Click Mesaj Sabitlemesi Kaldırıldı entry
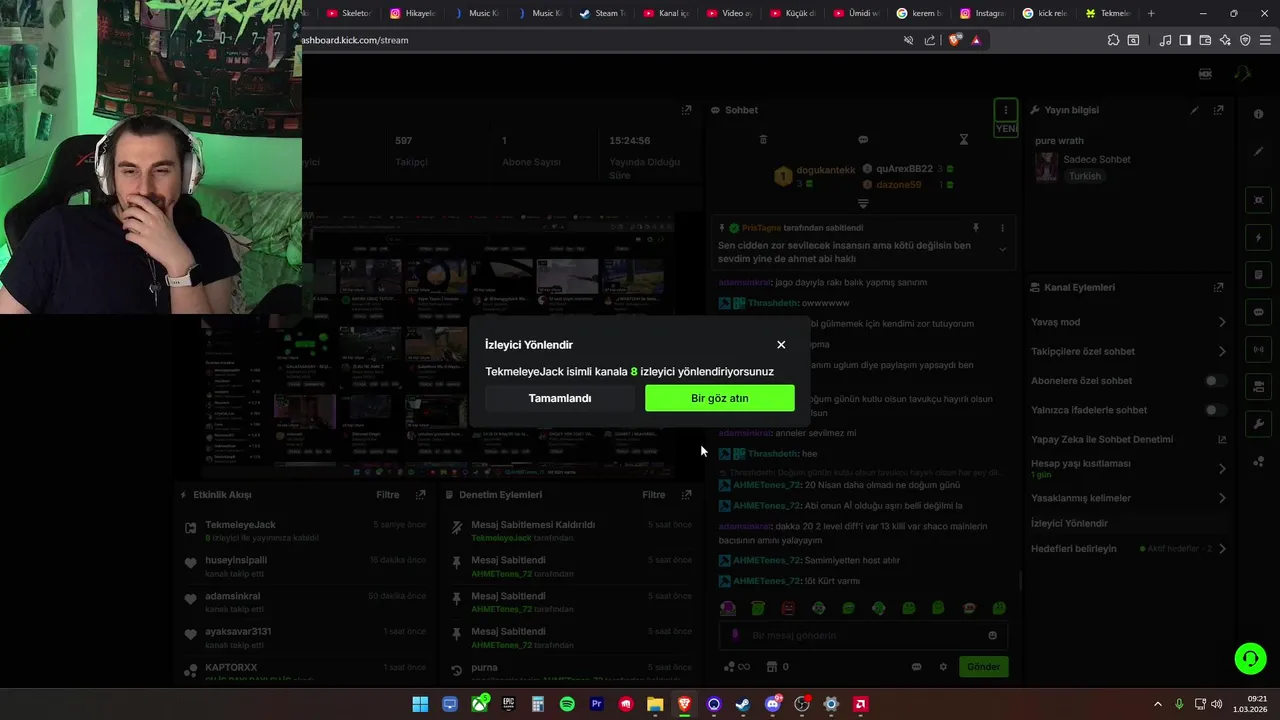The width and height of the screenshot is (1280, 720). point(570,531)
